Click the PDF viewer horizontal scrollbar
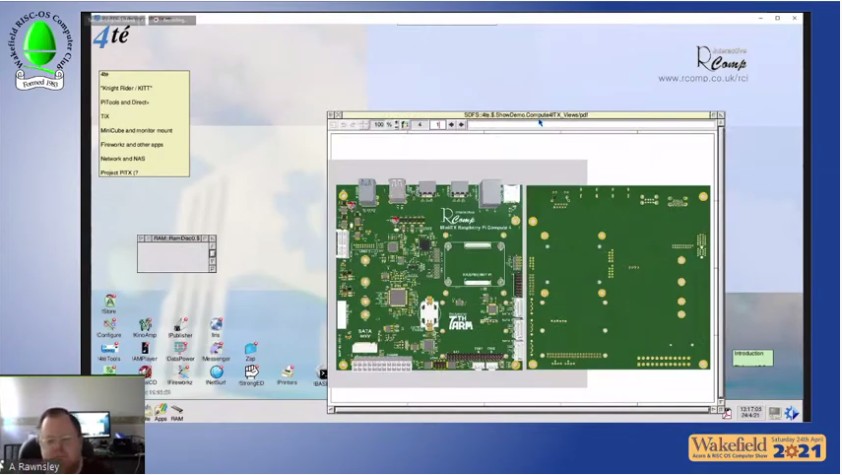 coord(523,410)
